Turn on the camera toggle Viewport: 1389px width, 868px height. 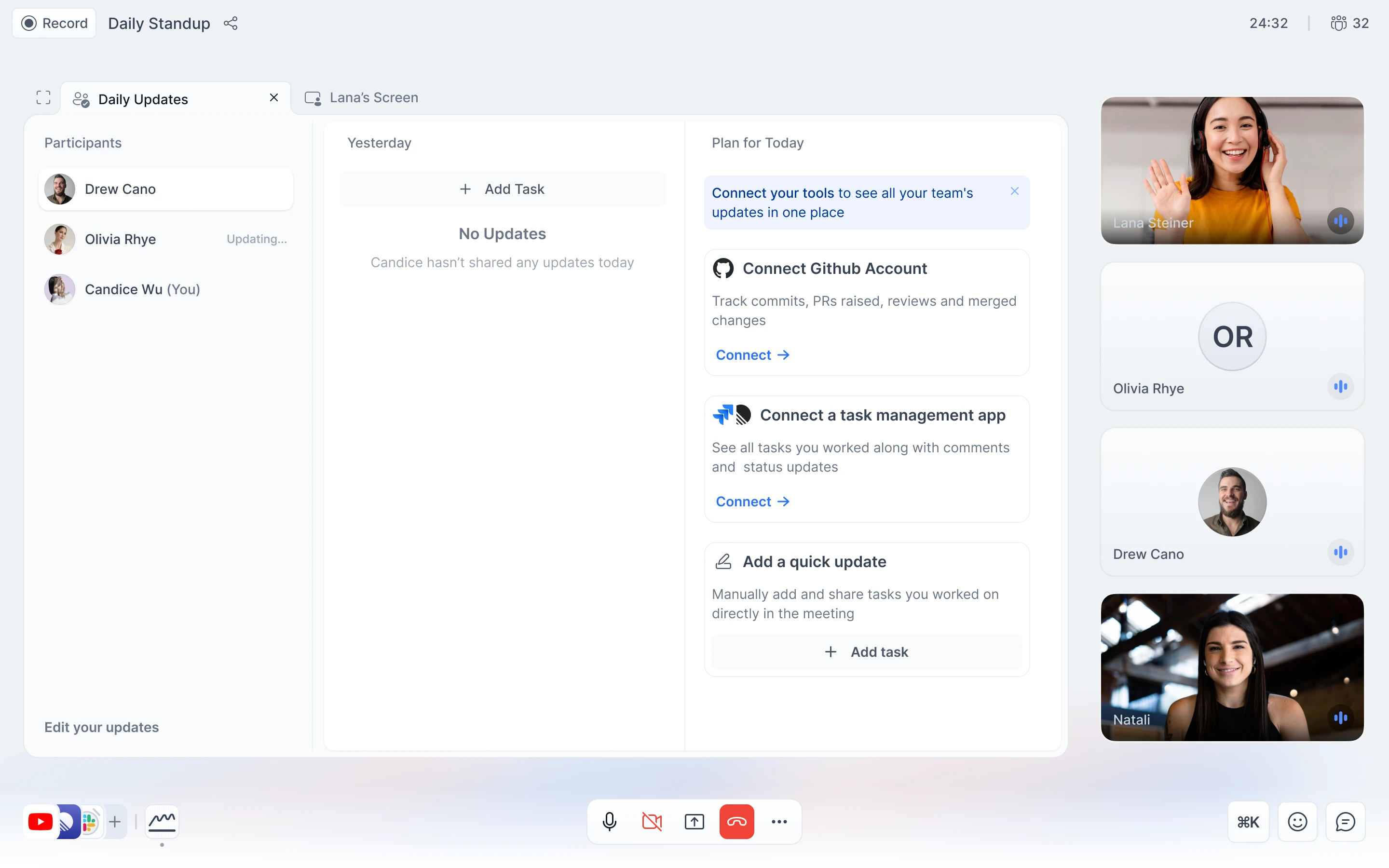[x=652, y=822]
